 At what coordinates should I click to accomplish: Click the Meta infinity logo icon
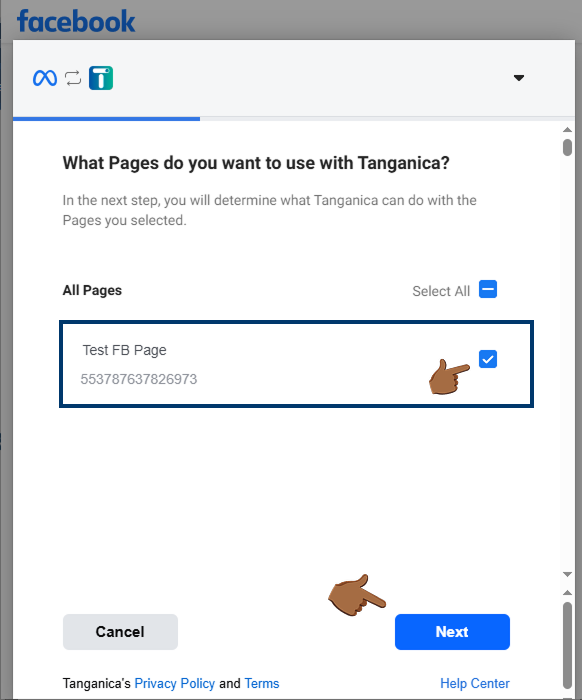point(45,78)
